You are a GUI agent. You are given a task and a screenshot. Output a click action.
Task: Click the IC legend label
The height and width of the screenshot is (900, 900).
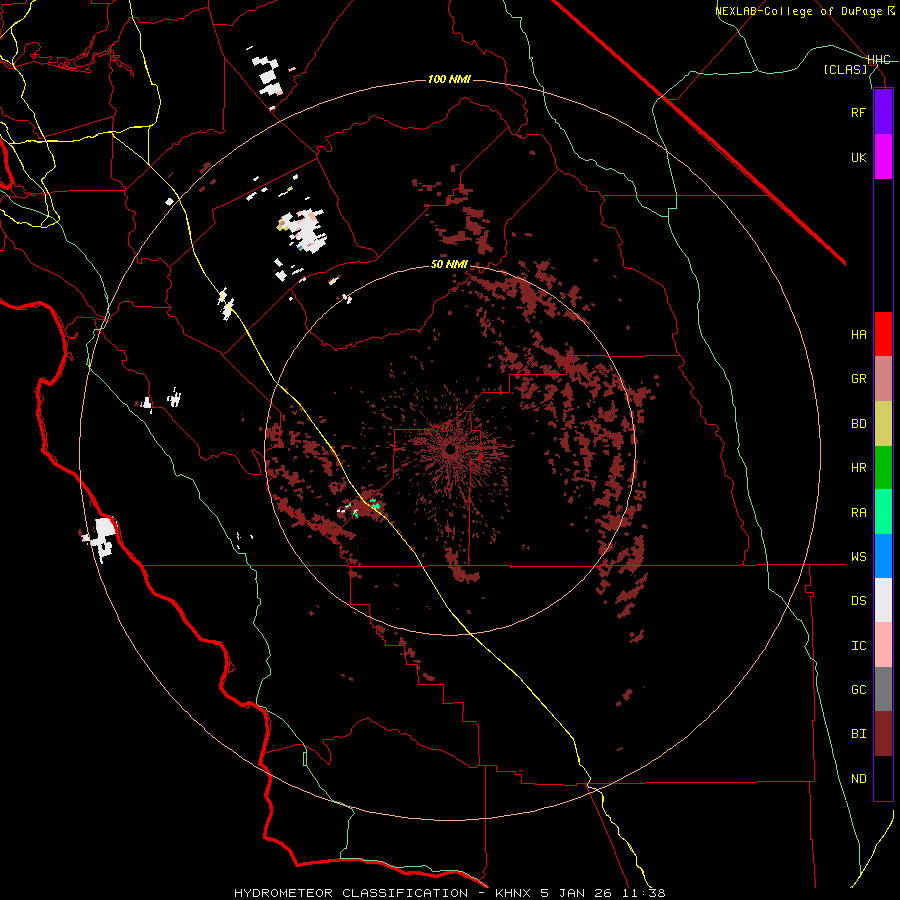[858, 645]
